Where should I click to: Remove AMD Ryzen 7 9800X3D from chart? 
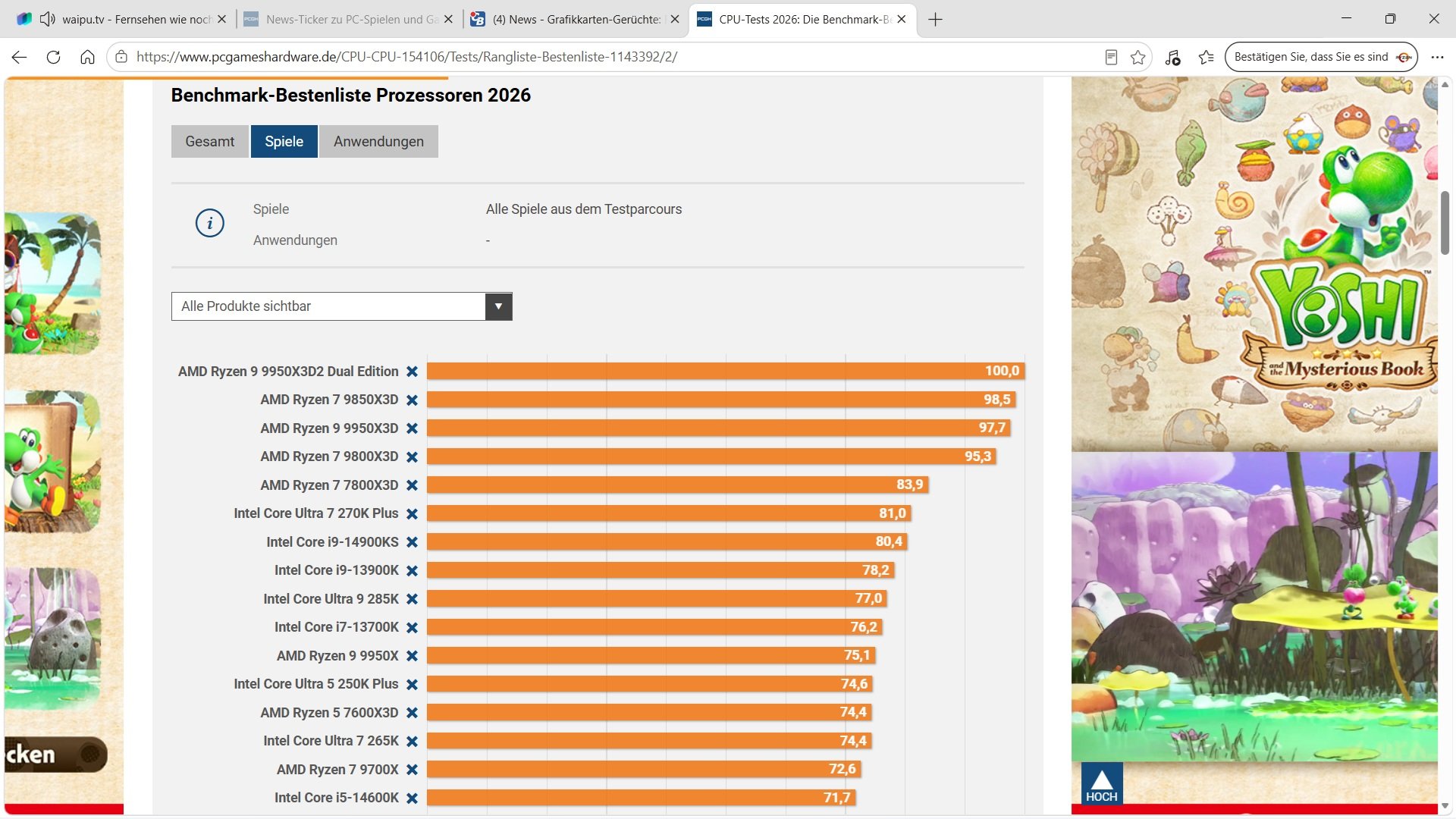point(412,457)
